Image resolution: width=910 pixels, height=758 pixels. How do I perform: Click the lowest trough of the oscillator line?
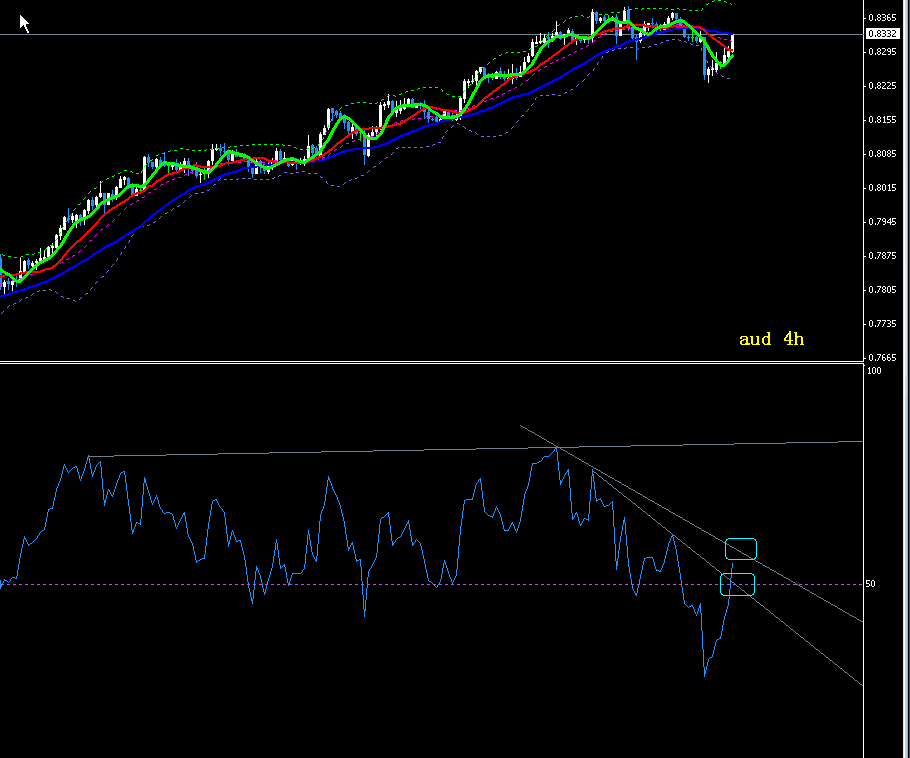pos(704,674)
